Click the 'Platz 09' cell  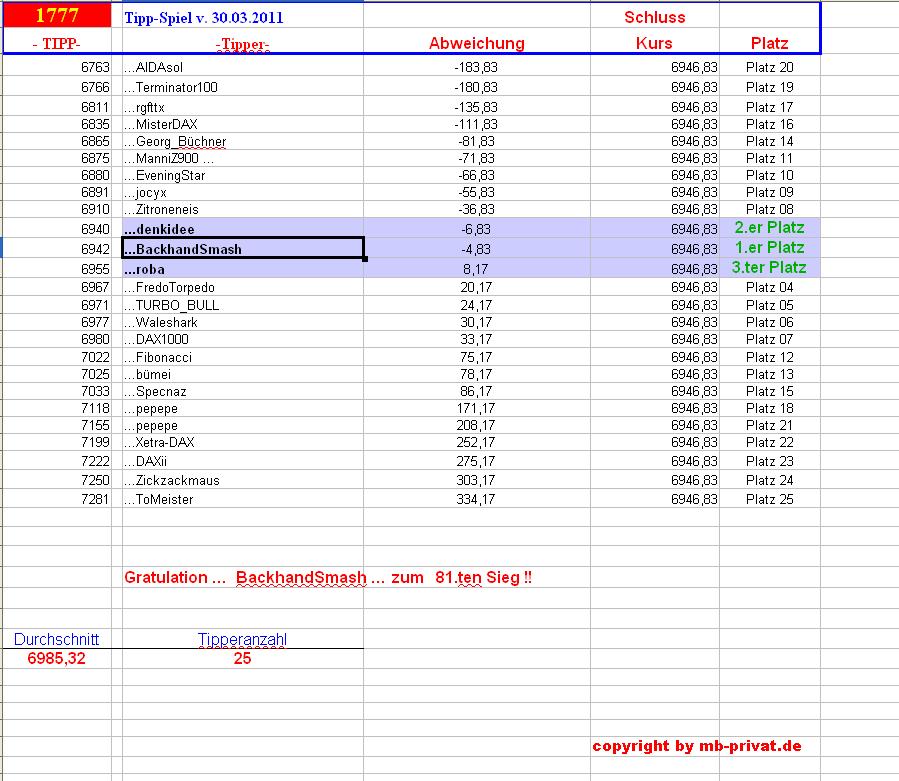point(769,193)
